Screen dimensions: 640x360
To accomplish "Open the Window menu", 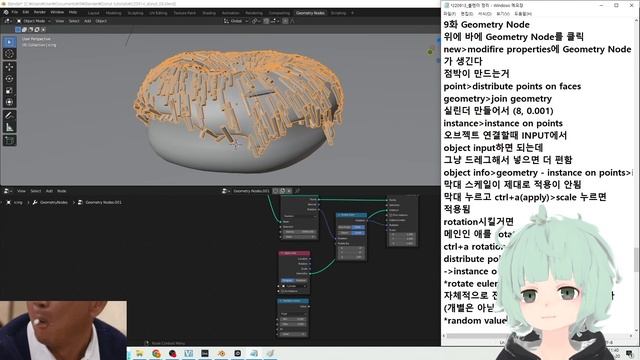I will point(57,13).
